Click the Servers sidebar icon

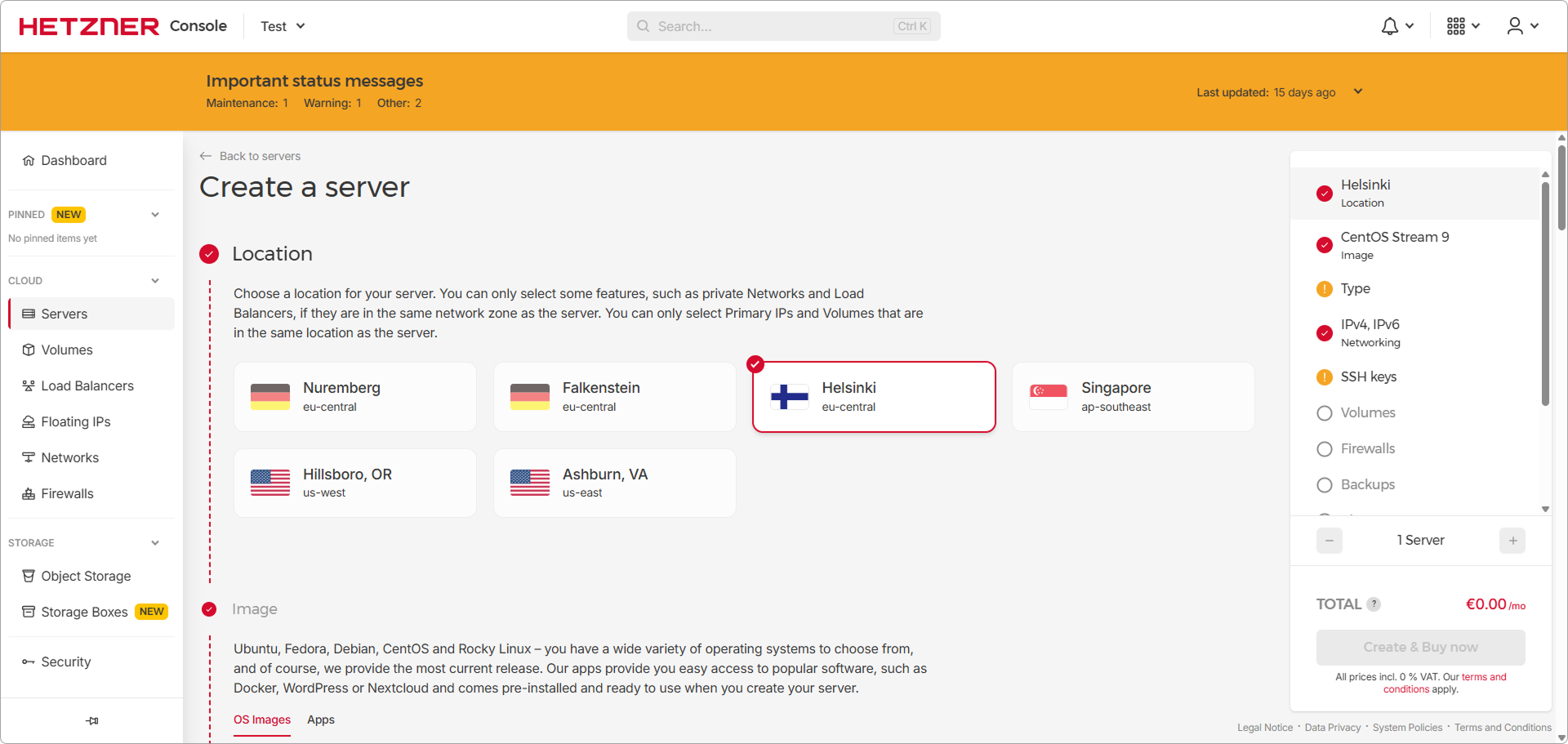(29, 314)
